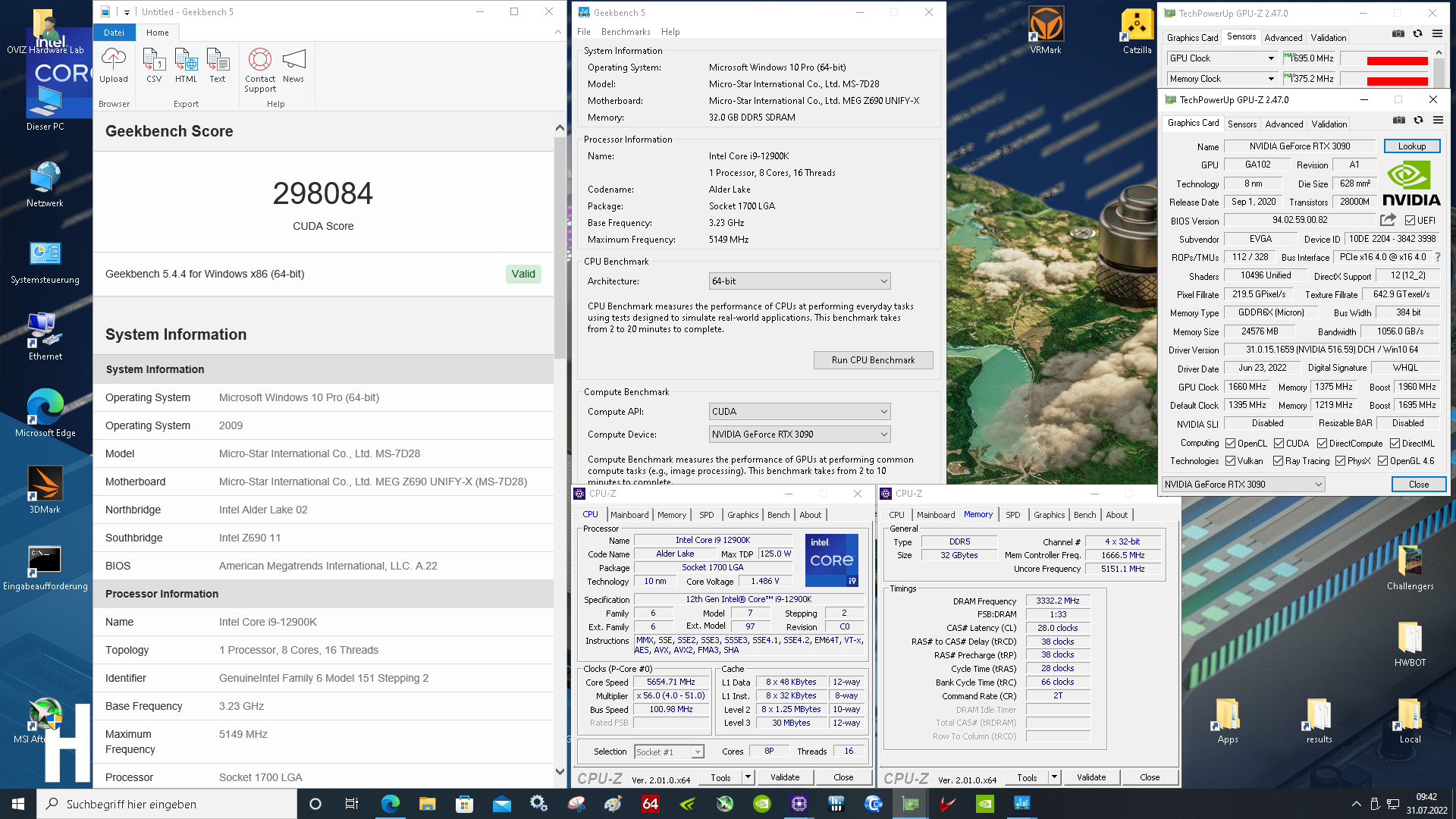
Task: Open Catzilla desktop shortcut
Action: coord(1137,30)
